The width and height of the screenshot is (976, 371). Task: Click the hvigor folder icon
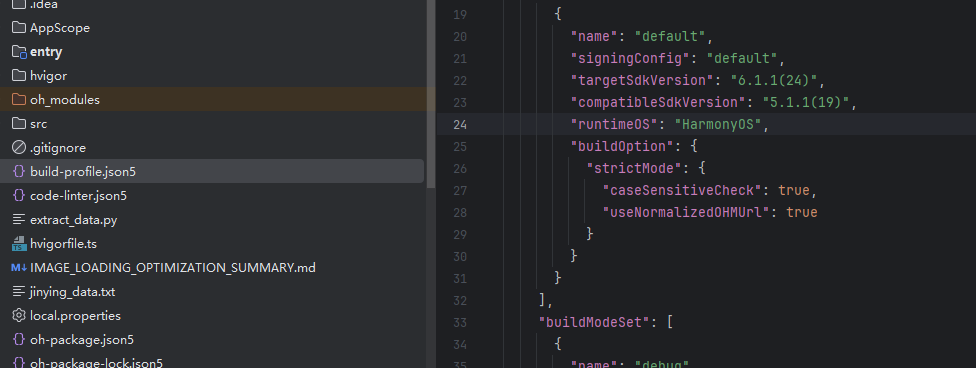tap(19, 76)
